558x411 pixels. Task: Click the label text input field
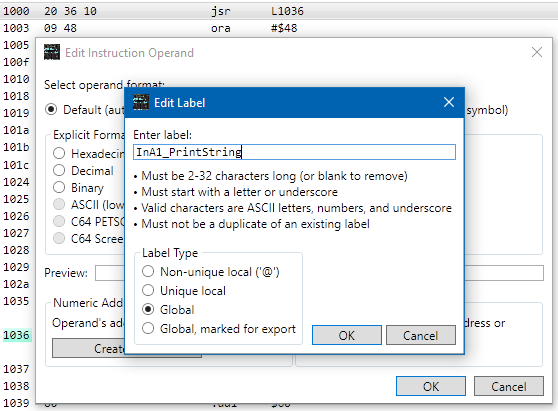(294, 152)
